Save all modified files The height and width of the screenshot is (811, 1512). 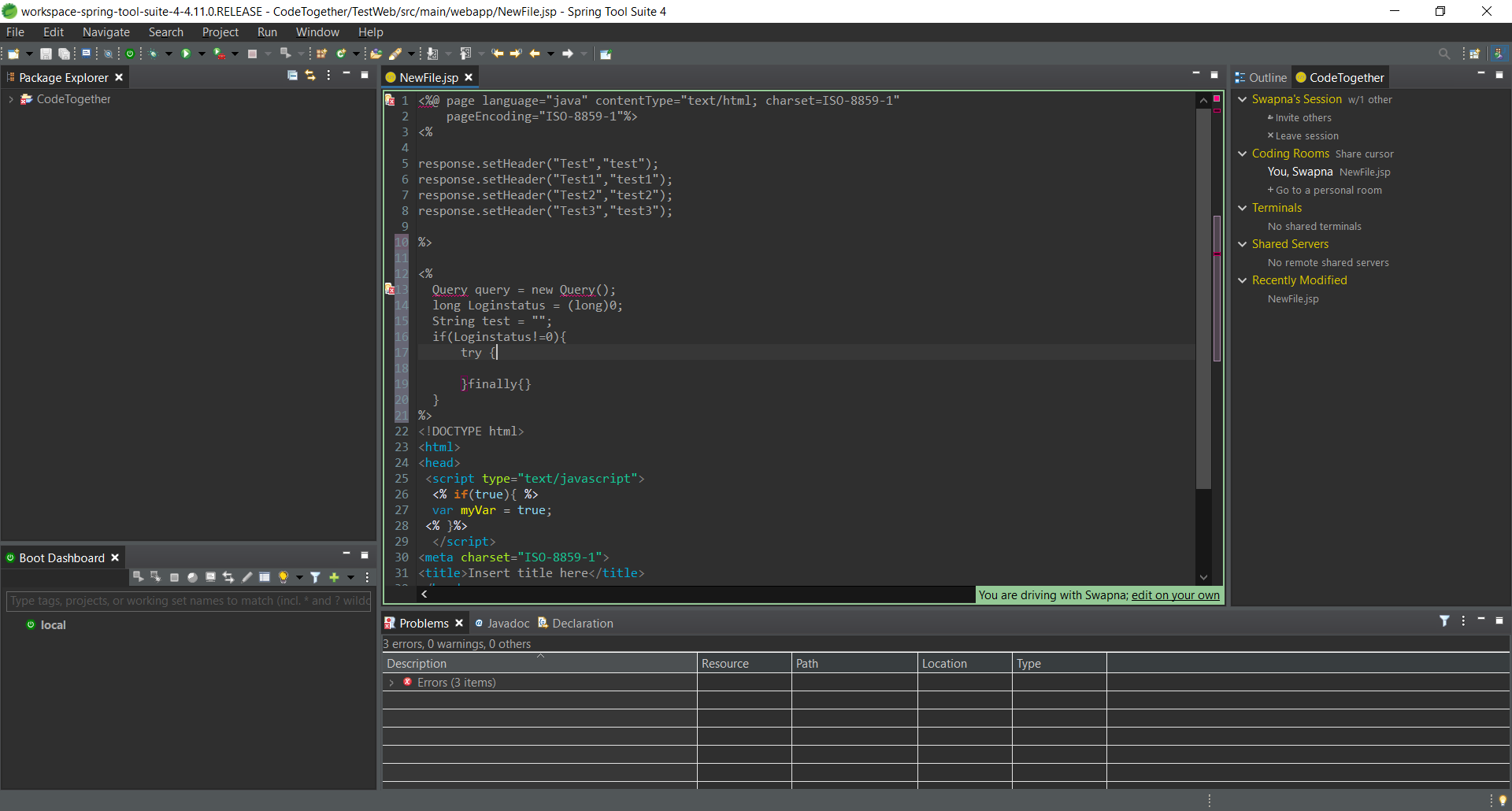point(65,53)
